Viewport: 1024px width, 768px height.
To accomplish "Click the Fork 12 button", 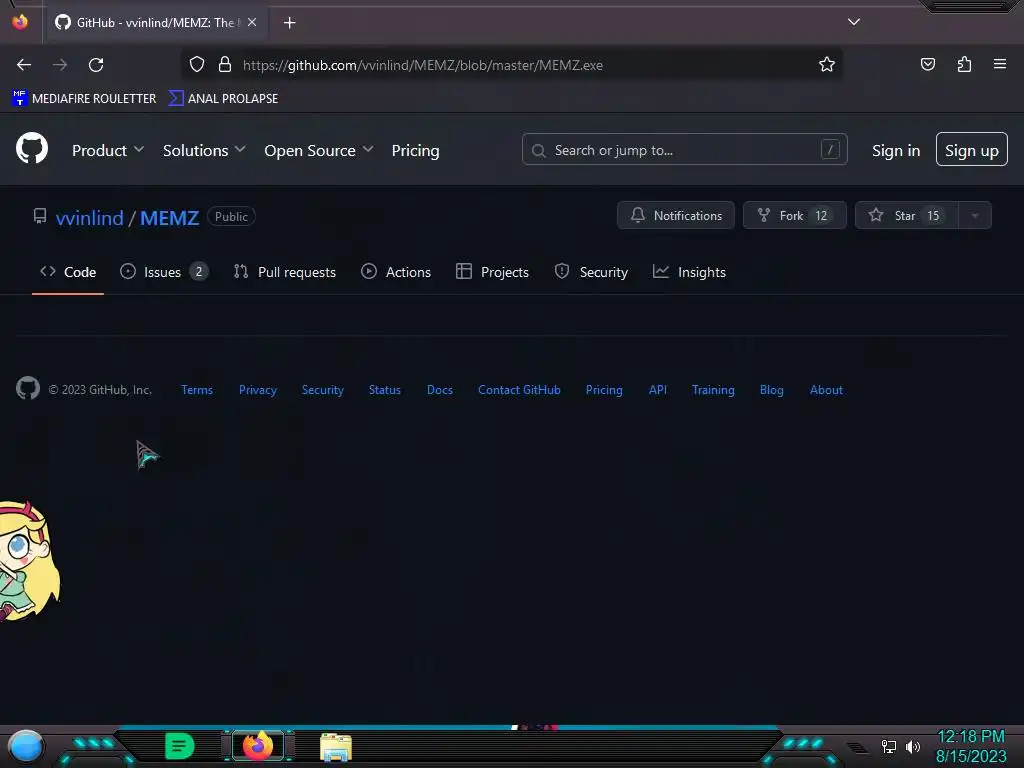I will (794, 216).
